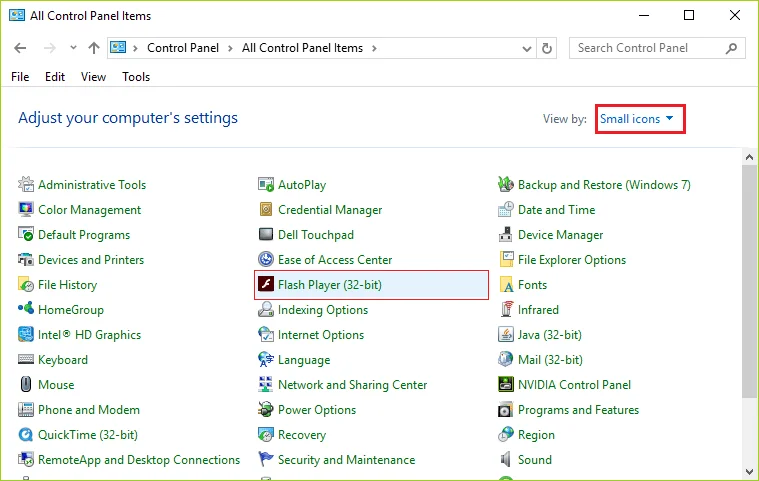Viewport: 759px width, 481px height.
Task: Expand chevron before Control Panel breadcrumb
Action: point(135,48)
